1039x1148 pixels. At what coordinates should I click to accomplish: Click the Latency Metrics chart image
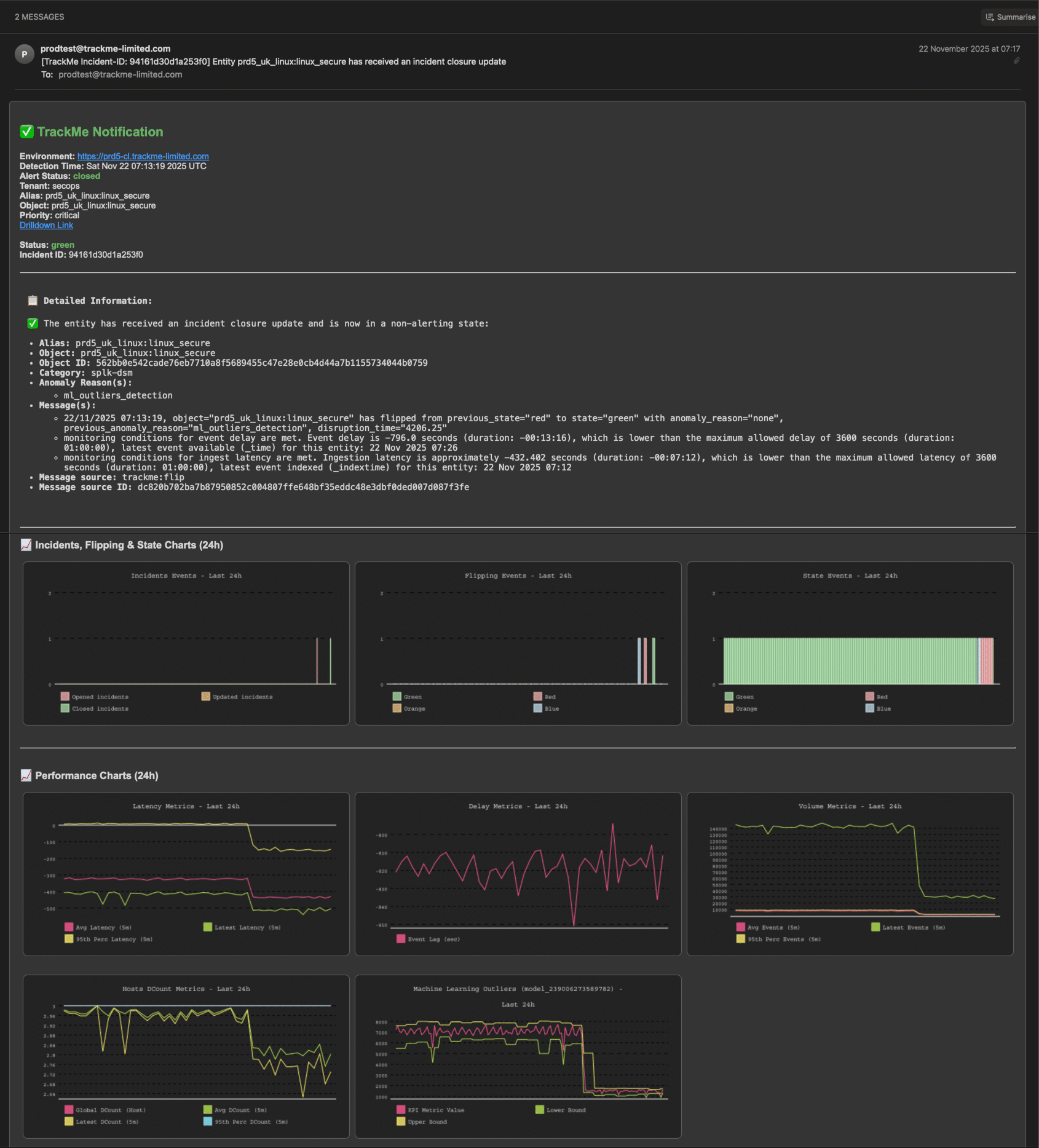pos(186,873)
